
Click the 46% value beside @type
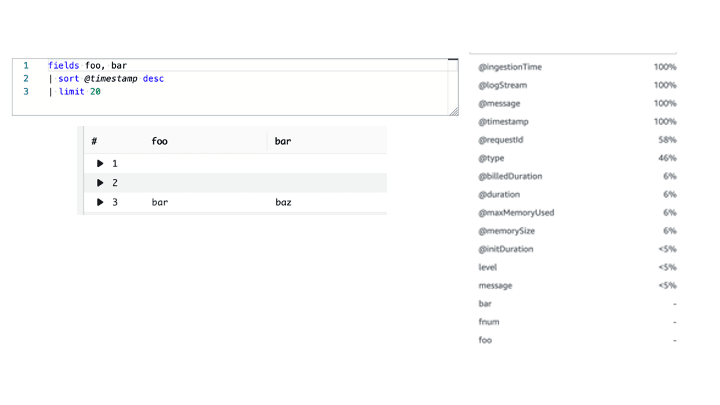coord(667,158)
